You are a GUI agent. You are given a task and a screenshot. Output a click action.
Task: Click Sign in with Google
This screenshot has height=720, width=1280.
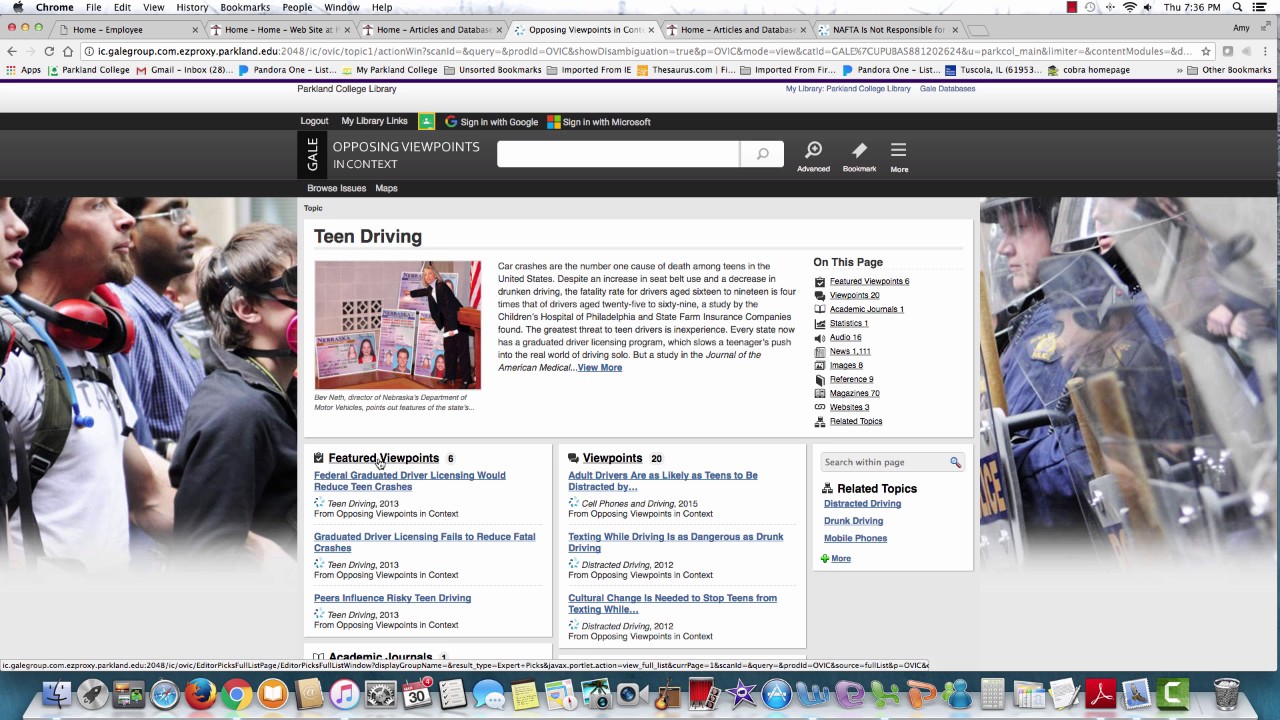coord(491,122)
